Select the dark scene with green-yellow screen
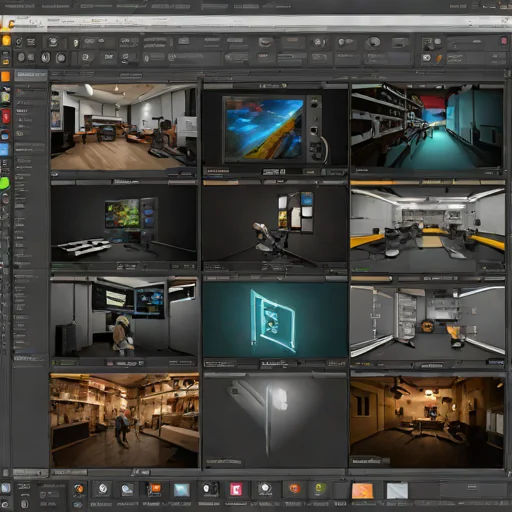Viewport: 512px width, 512px height. pyautogui.click(x=124, y=223)
